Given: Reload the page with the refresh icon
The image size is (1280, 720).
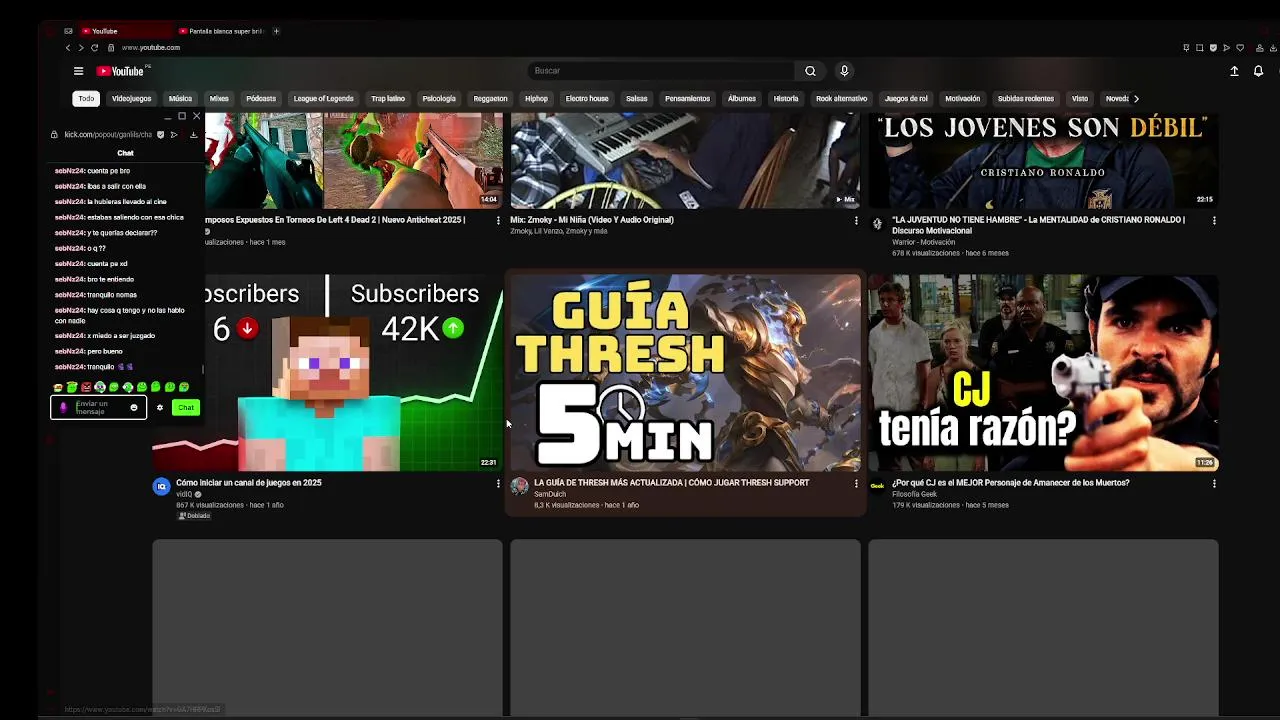Looking at the screenshot, I should pos(95,48).
